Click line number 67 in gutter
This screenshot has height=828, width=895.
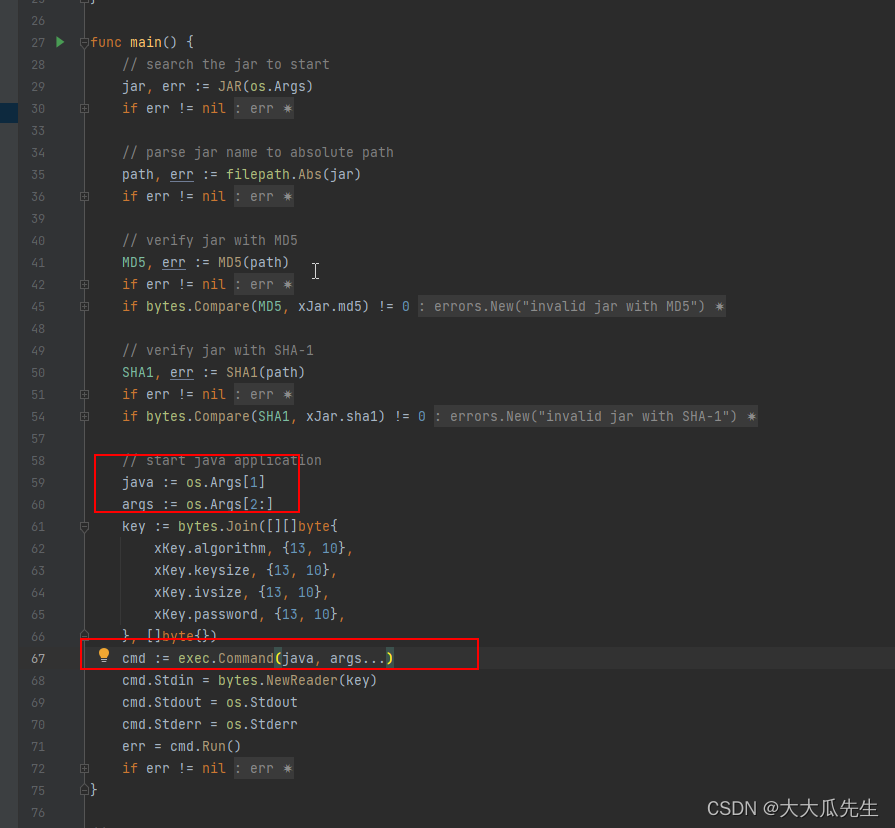(38, 659)
